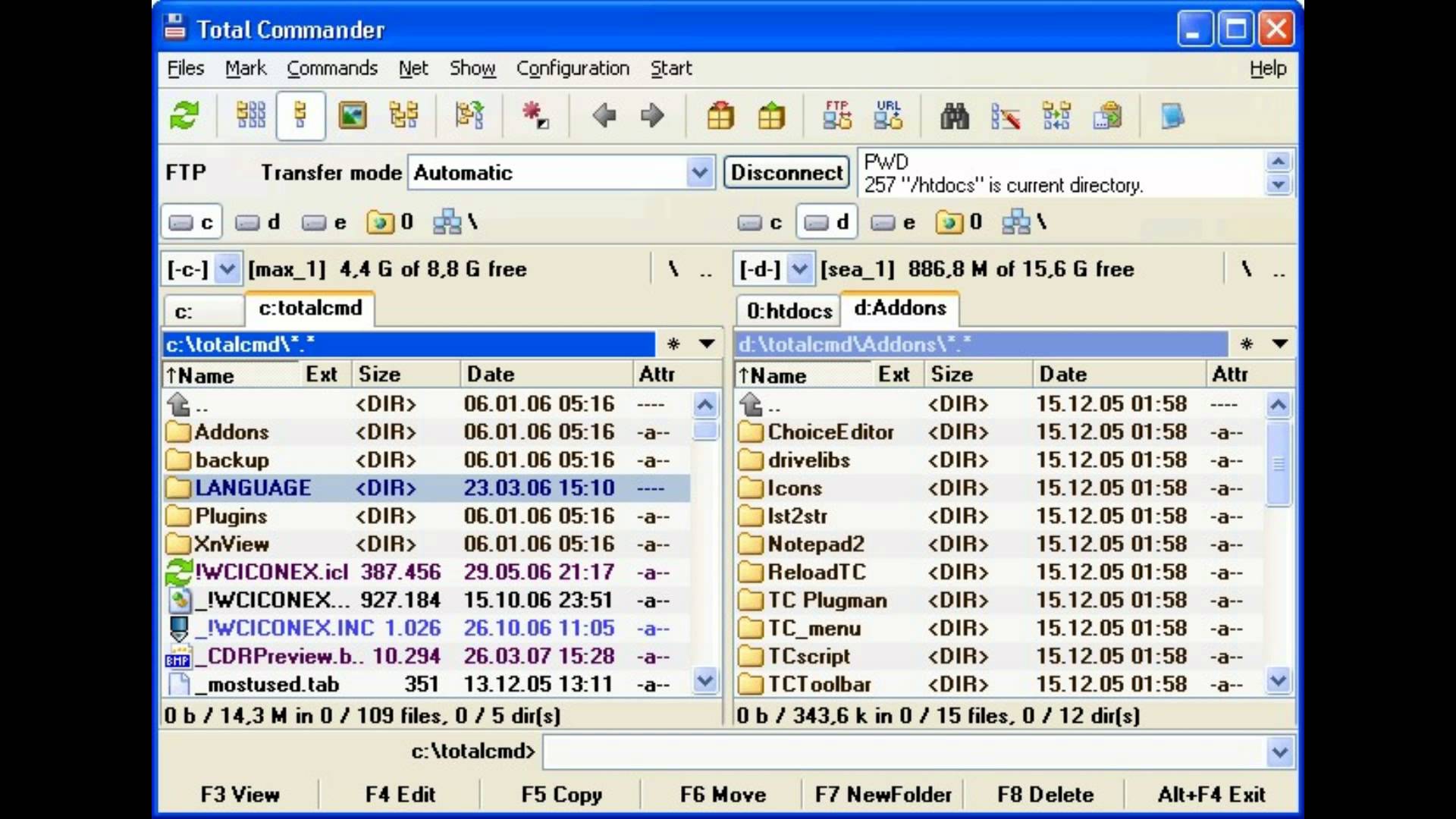Click the Disconnect button for FTP
The width and height of the screenshot is (1456, 819).
tap(787, 173)
